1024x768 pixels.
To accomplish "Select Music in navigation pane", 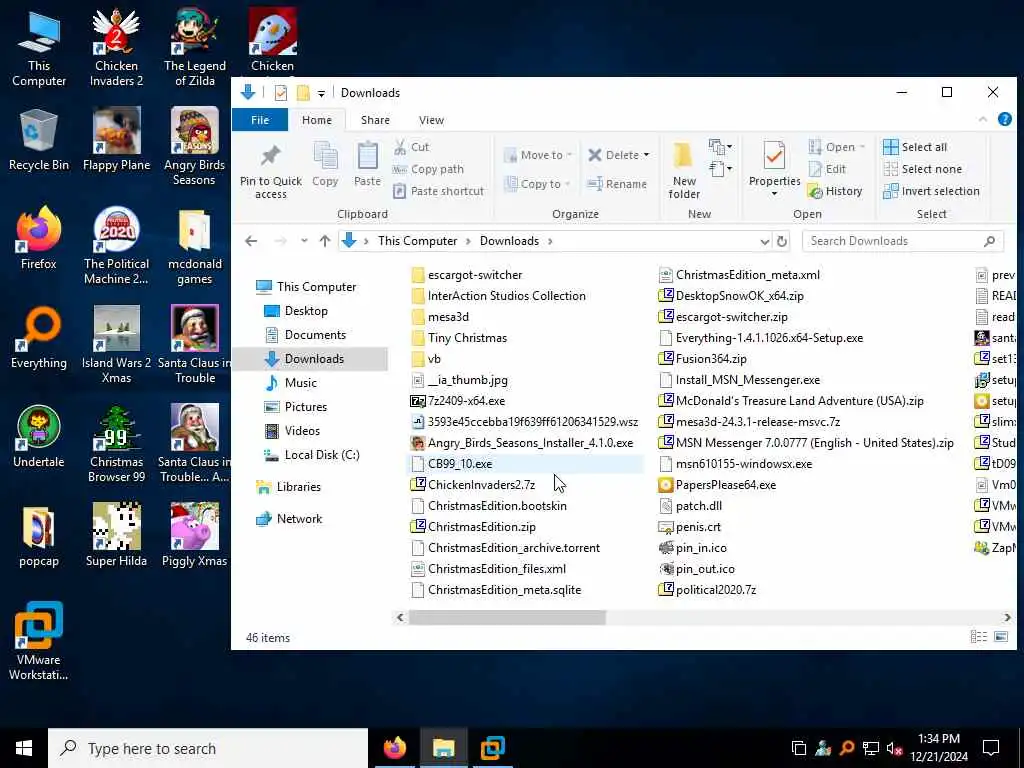I will click(300, 383).
